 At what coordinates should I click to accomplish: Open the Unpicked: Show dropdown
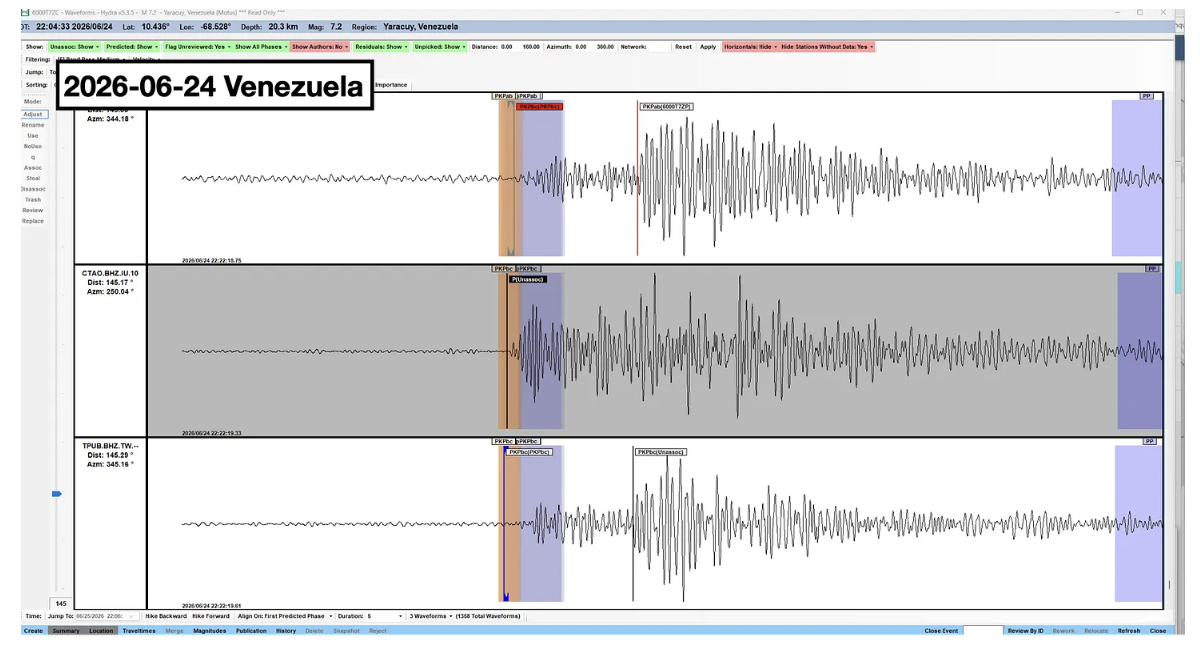point(440,47)
